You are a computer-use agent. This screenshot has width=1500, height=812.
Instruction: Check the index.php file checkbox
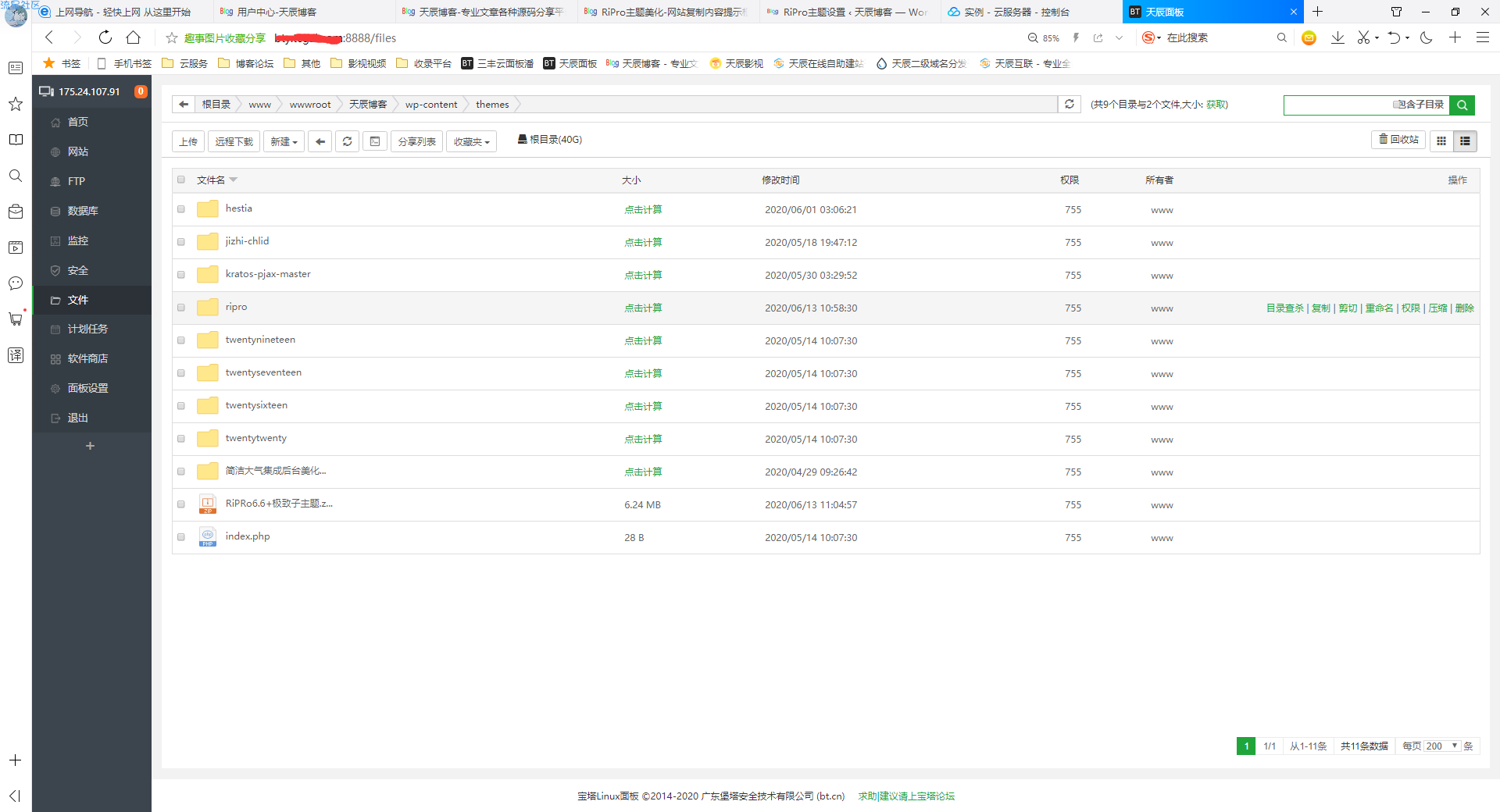181,537
